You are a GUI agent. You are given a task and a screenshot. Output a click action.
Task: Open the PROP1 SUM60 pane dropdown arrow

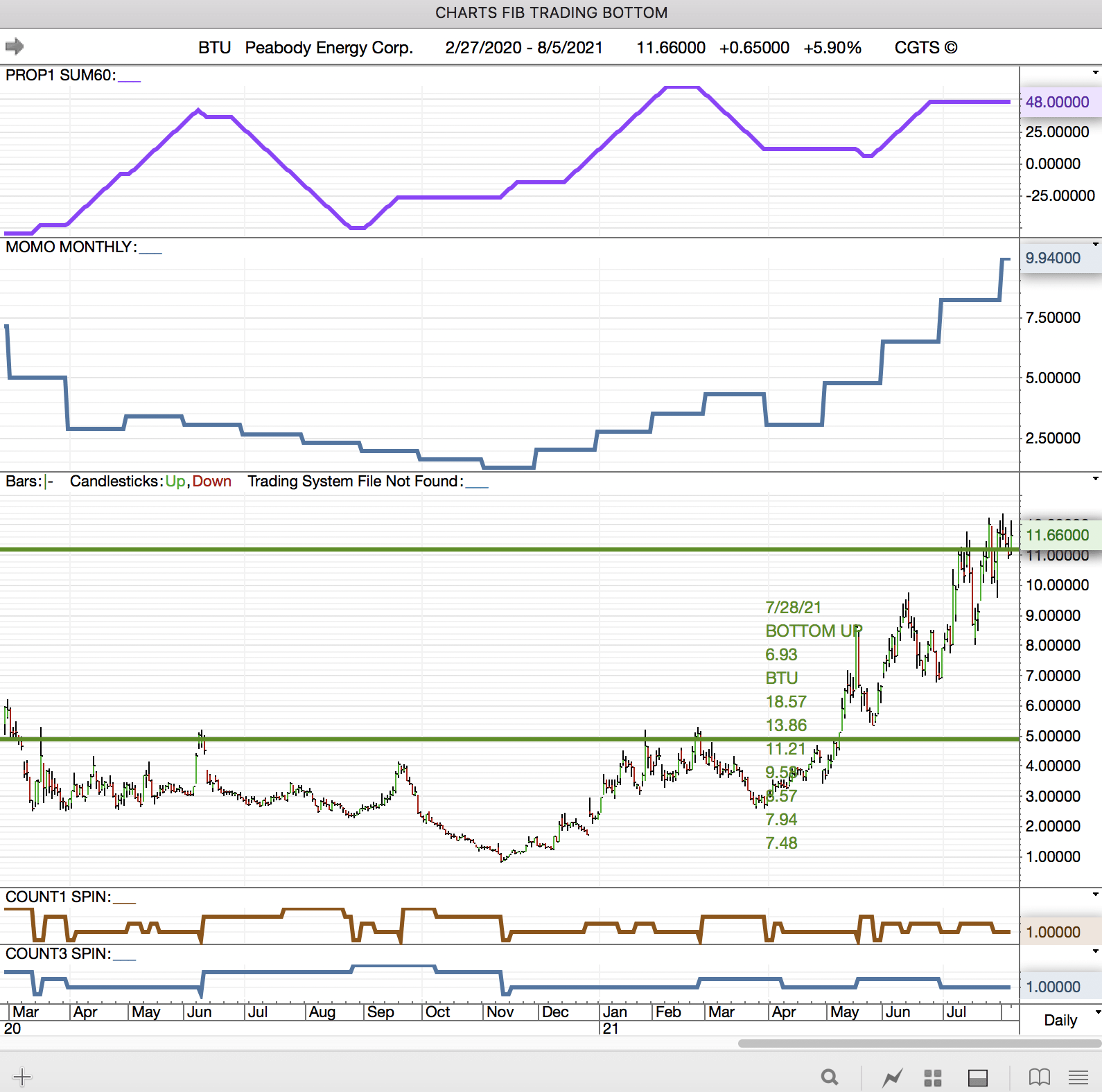pos(1096,73)
